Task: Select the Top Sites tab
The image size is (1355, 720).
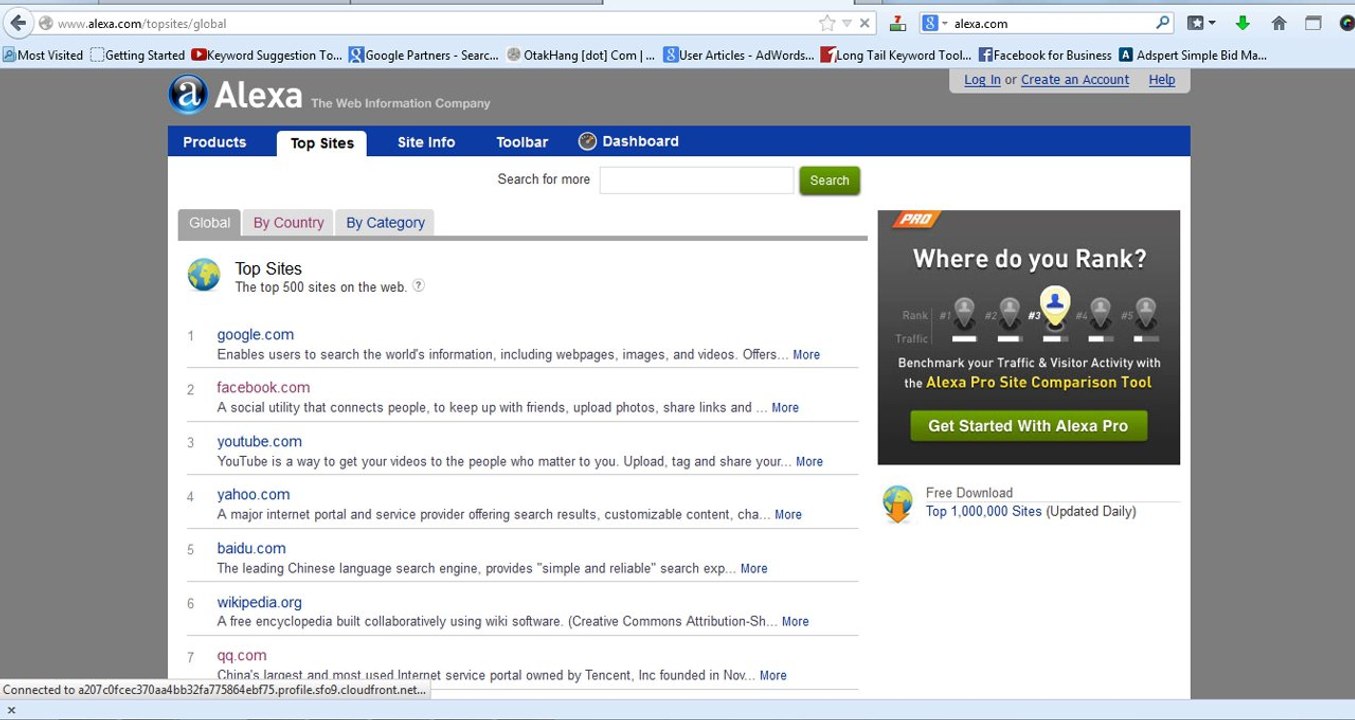Action: 322,143
